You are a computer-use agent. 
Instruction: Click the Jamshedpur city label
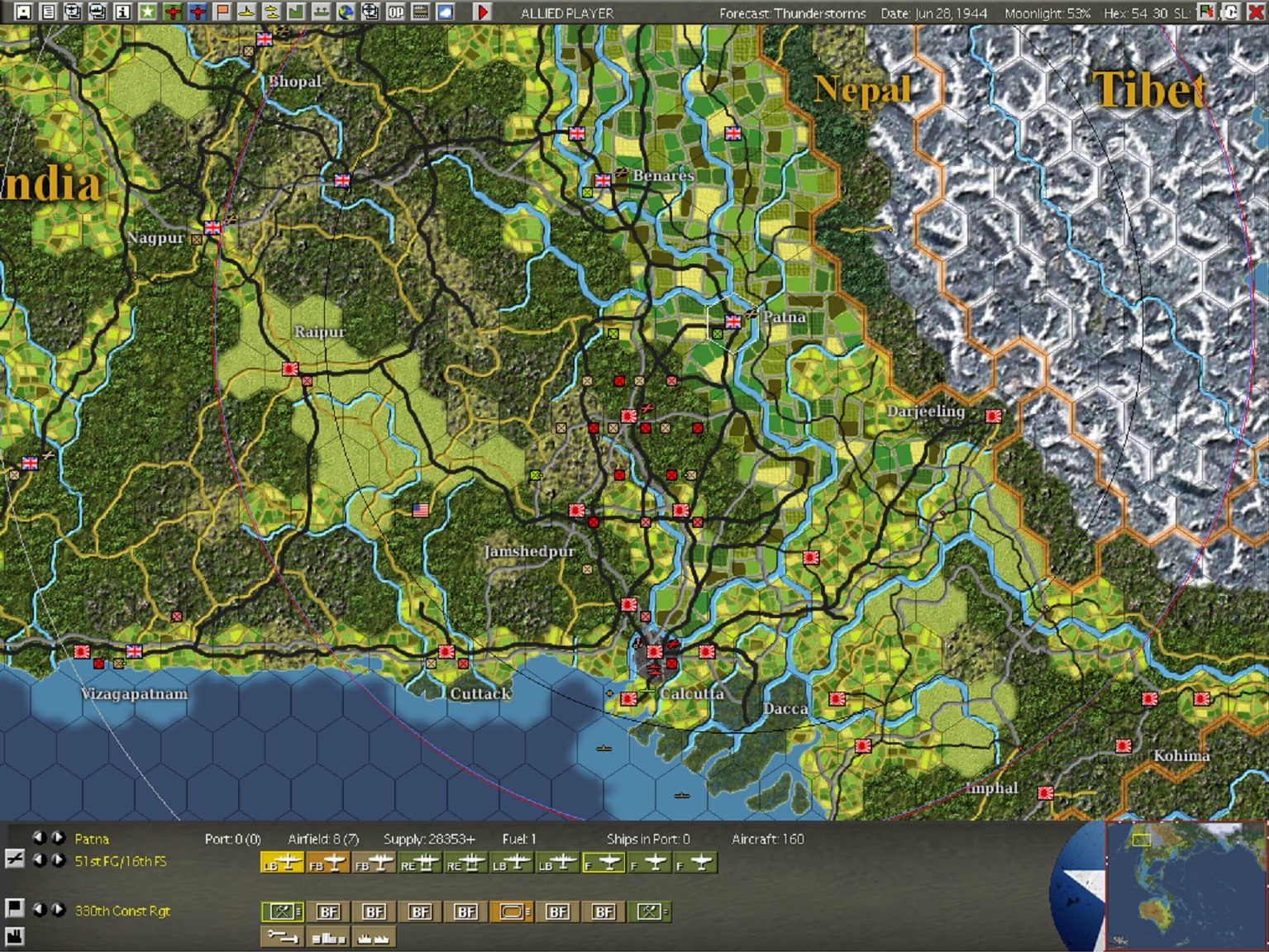[529, 551]
